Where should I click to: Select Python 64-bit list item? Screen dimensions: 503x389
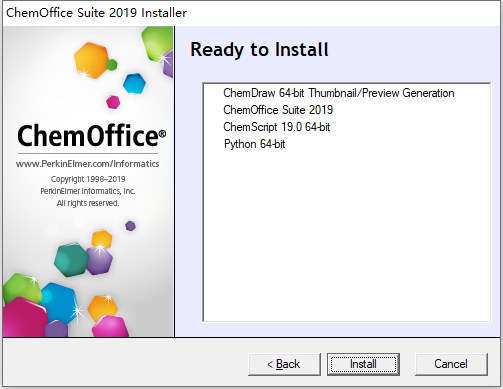click(255, 144)
